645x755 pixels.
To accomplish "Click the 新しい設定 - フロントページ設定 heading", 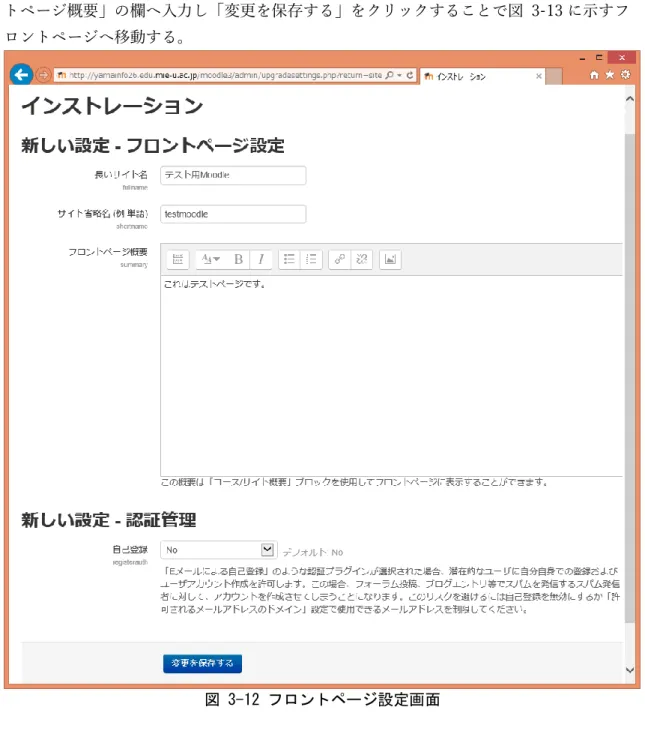I will coord(153,145).
